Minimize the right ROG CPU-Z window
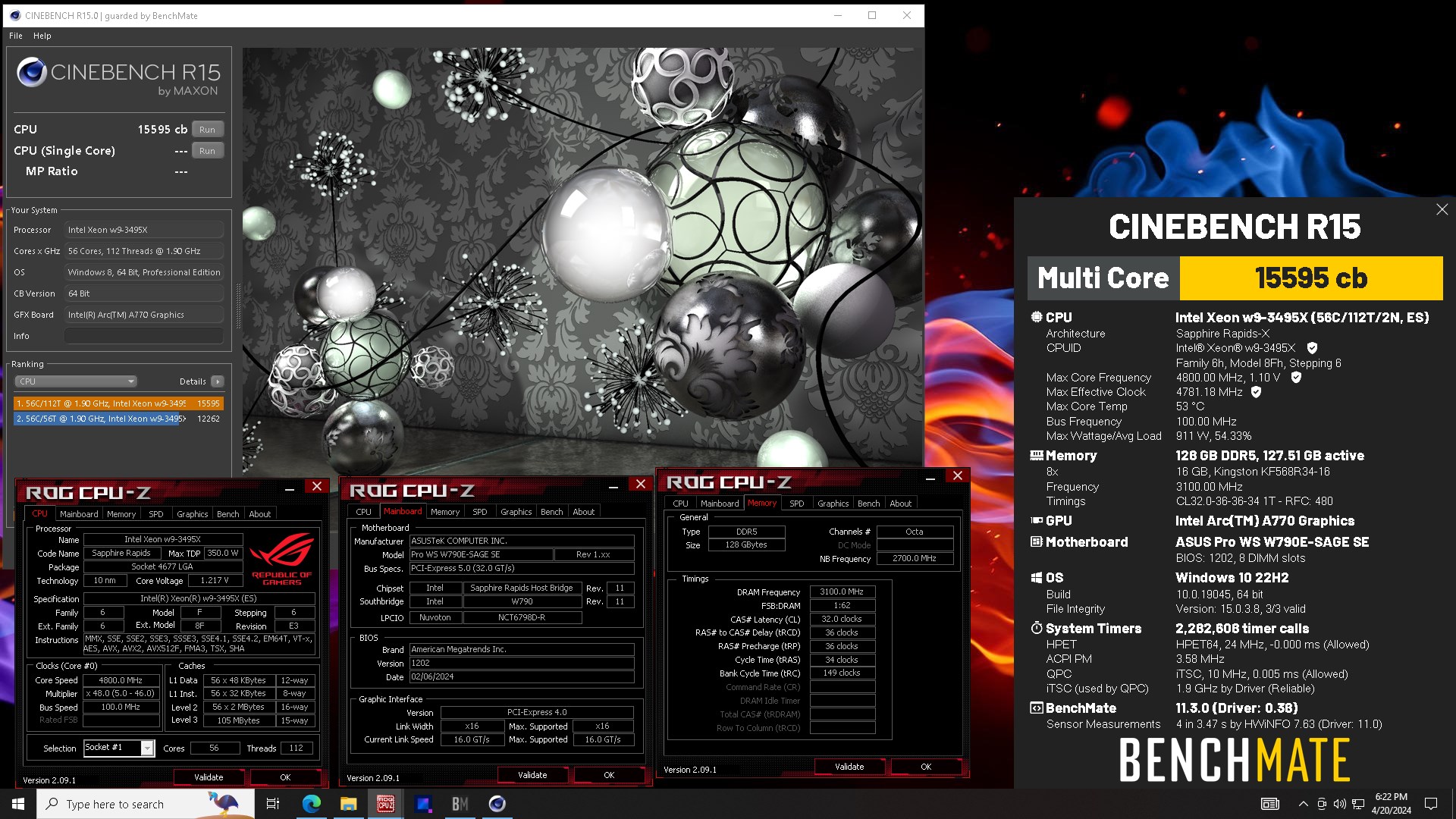1456x819 pixels. (x=930, y=478)
